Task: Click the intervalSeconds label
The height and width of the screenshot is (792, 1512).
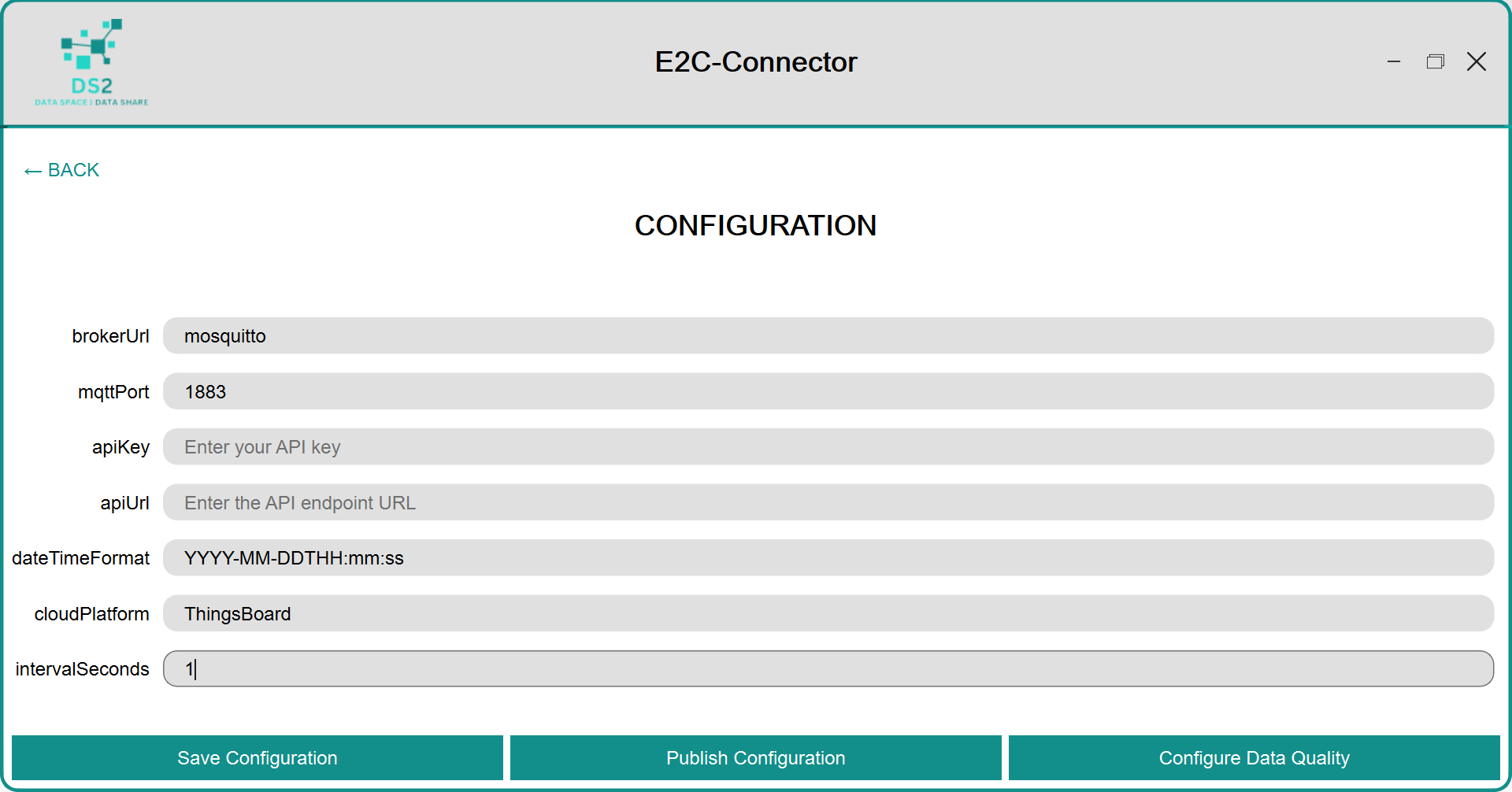Action: pyautogui.click(x=82, y=669)
